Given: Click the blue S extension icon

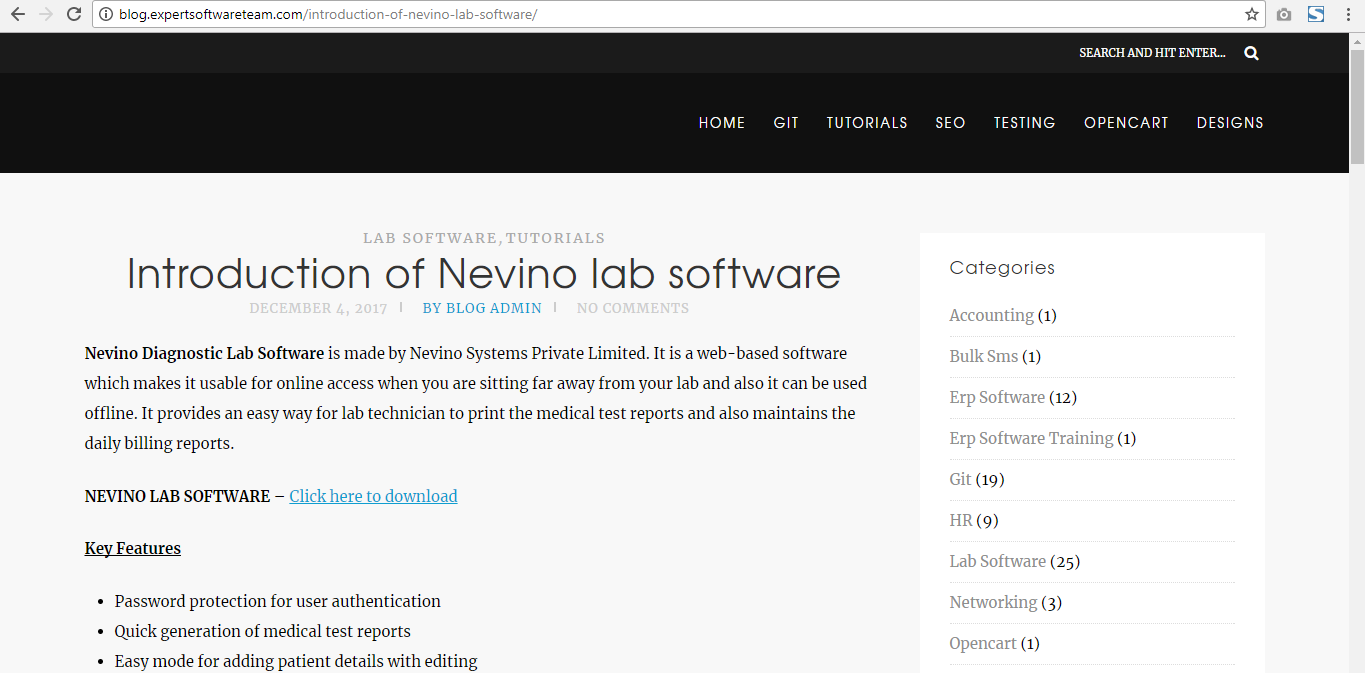Looking at the screenshot, I should 1316,14.
